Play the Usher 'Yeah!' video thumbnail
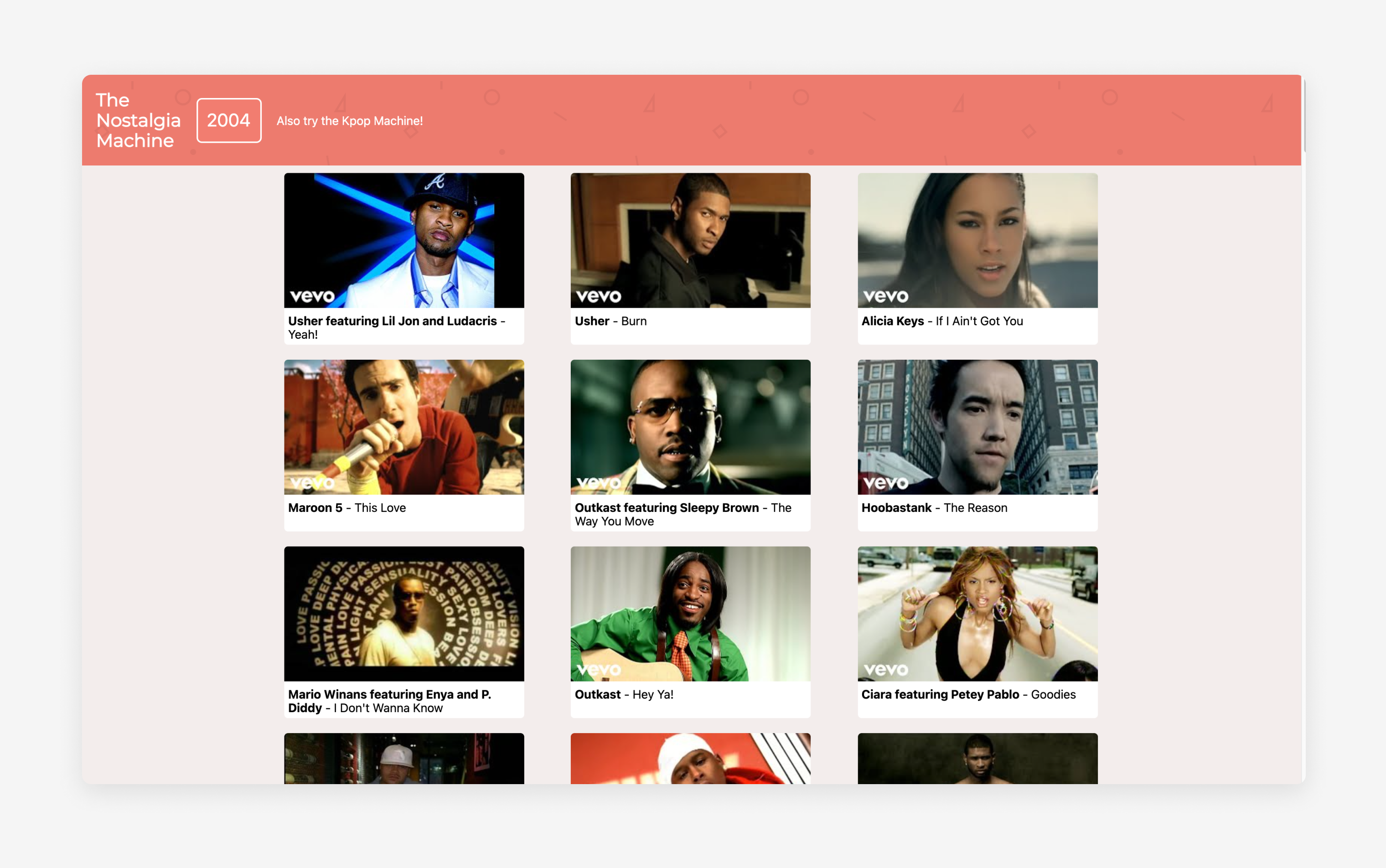This screenshot has height=868, width=1386. tap(403, 241)
